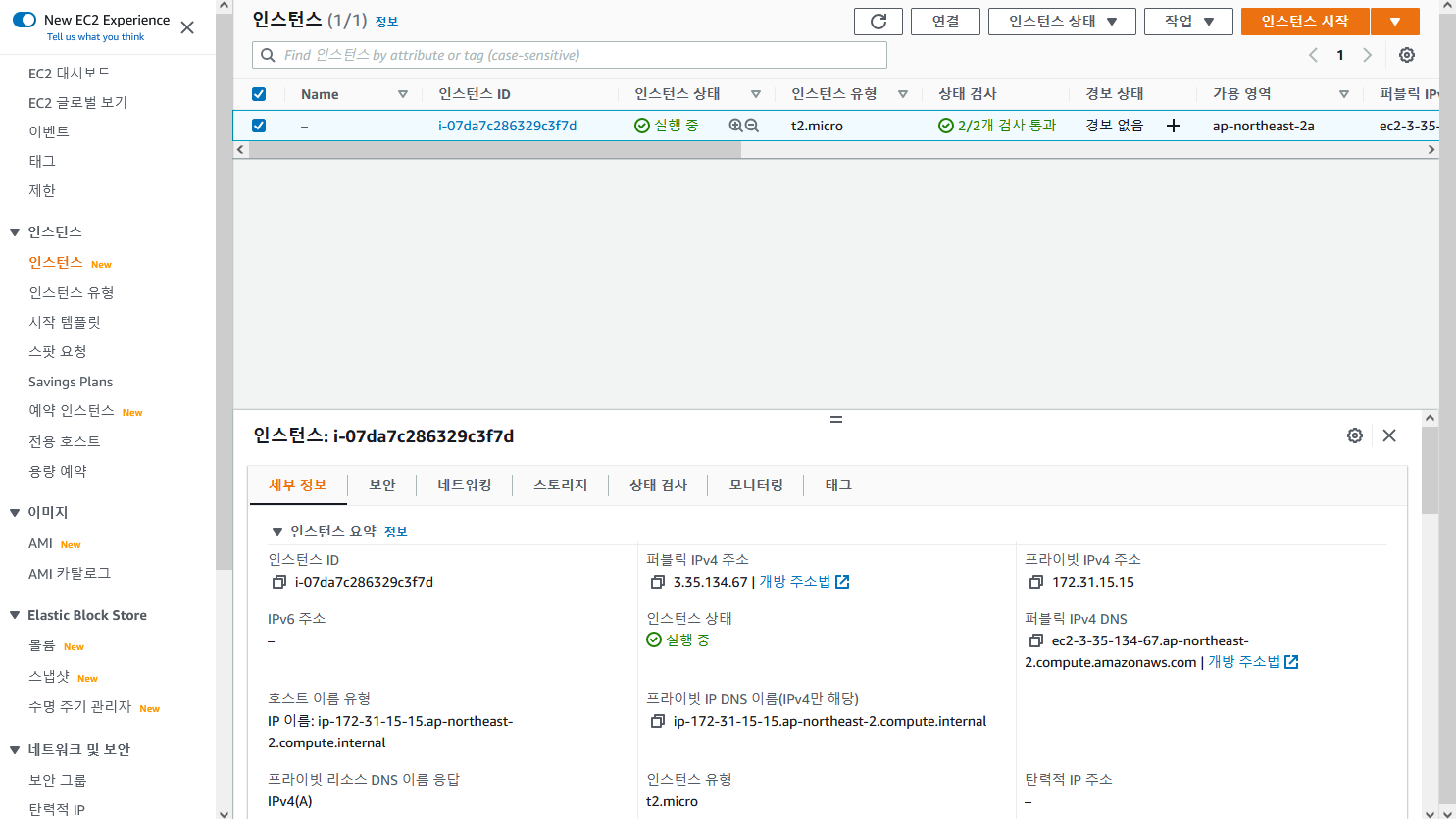Toggle the New EC2 Experience switch

pyautogui.click(x=25, y=20)
